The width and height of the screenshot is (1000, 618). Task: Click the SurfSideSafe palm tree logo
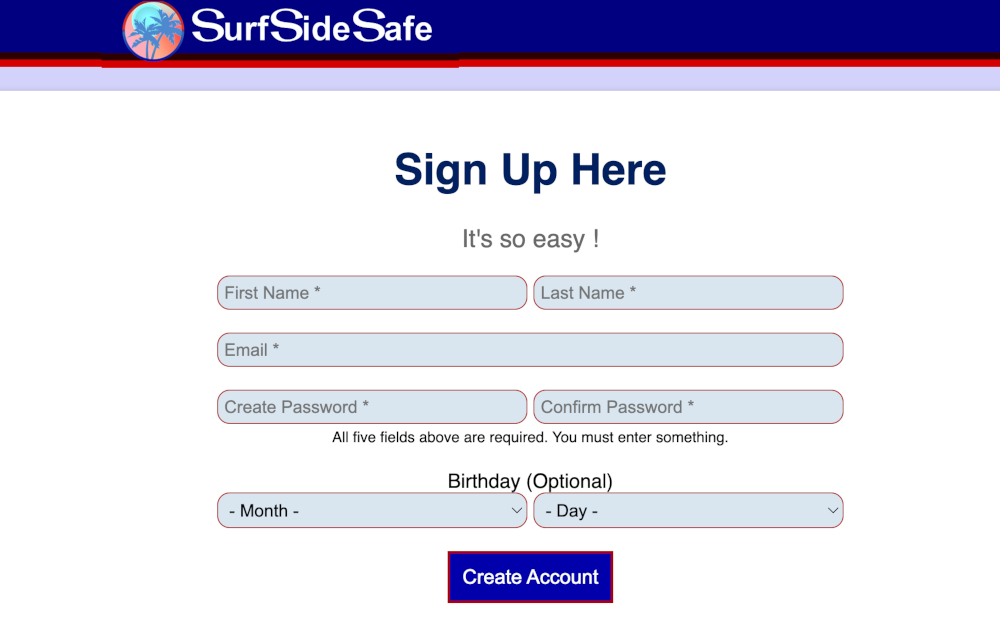[x=152, y=30]
